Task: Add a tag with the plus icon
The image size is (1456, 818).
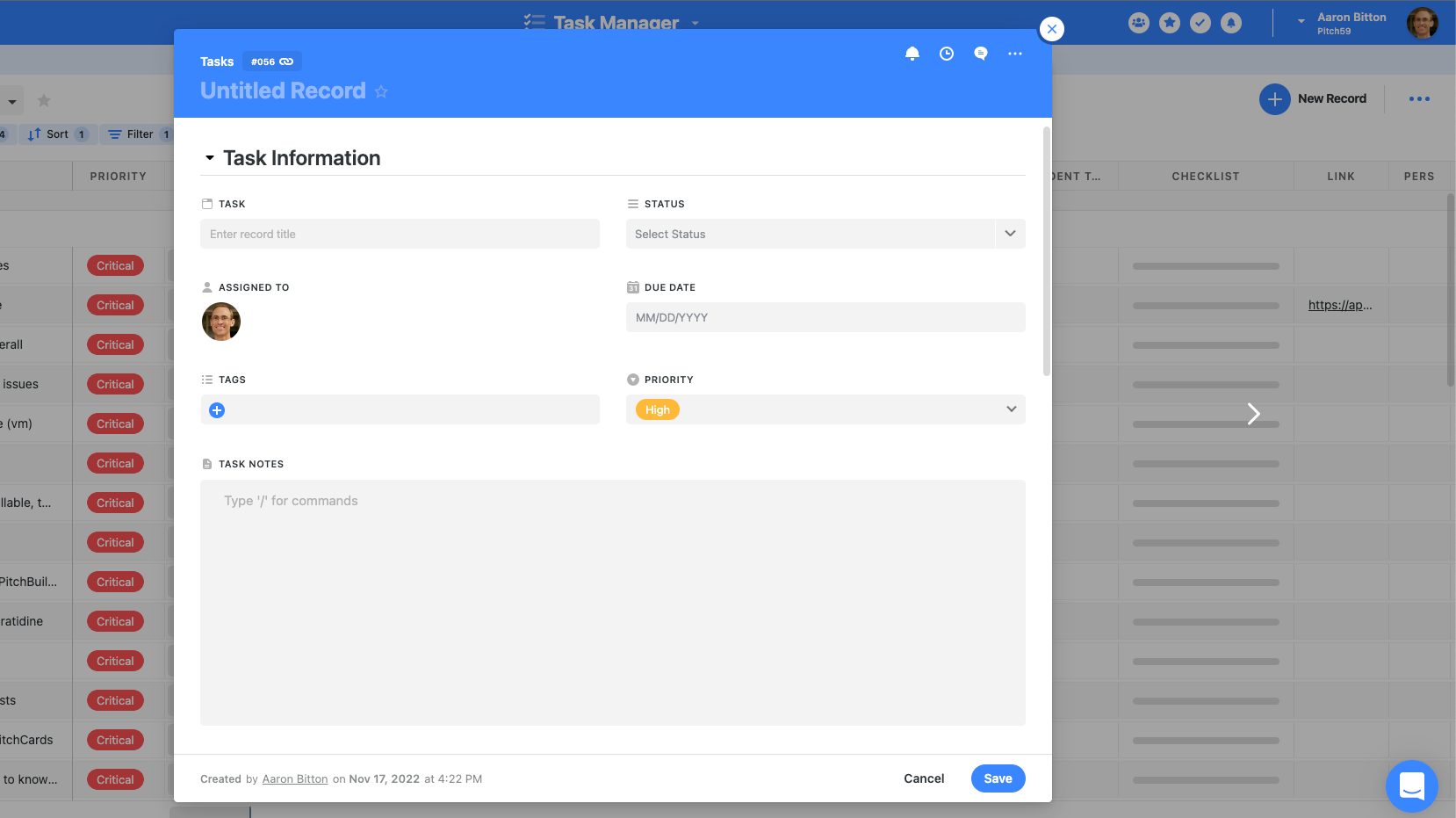Action: pyautogui.click(x=217, y=410)
